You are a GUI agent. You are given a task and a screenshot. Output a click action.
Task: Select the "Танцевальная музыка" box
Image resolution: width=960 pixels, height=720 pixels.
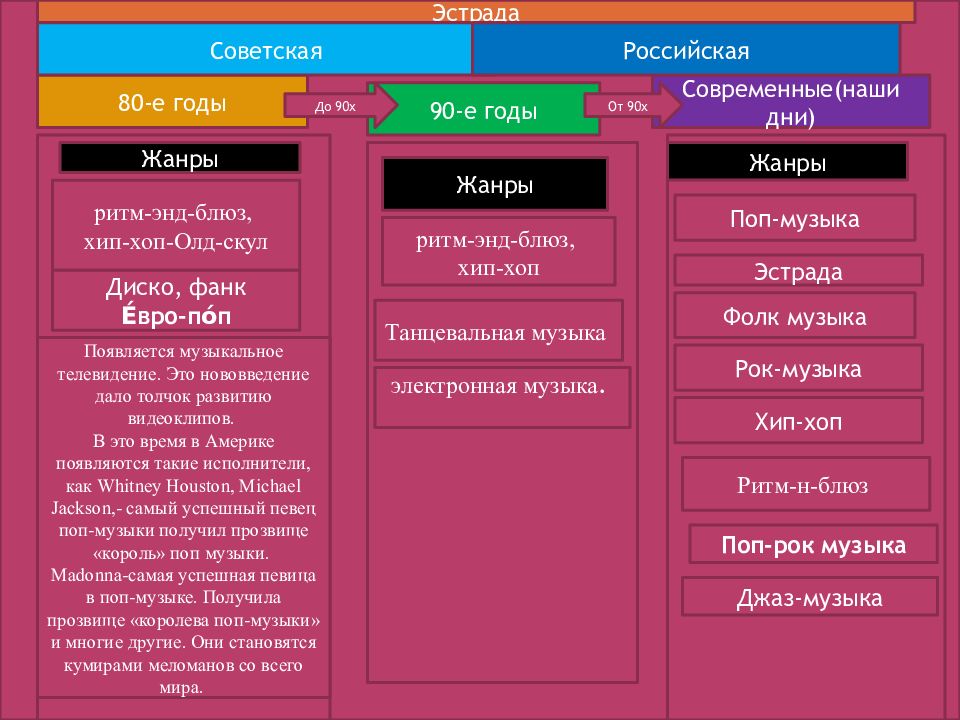pos(498,330)
